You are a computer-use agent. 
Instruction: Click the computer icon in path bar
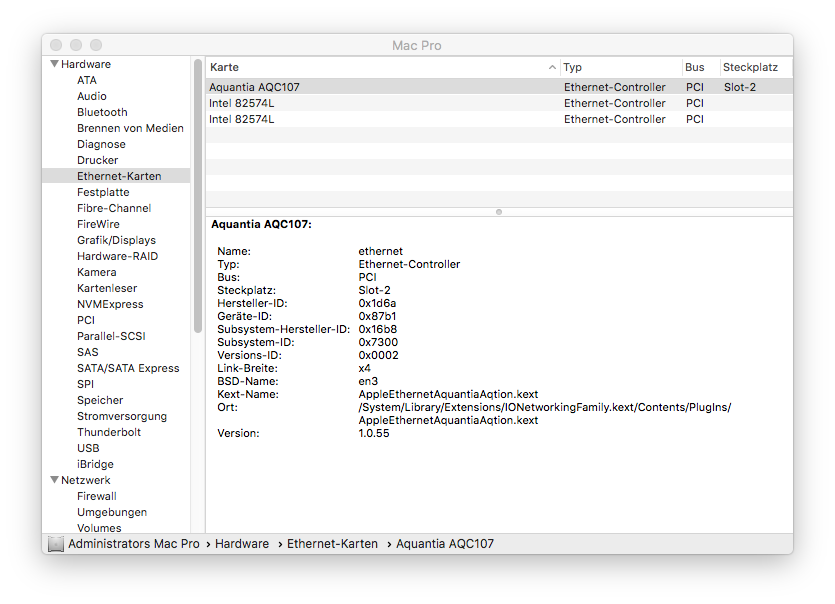(55, 544)
